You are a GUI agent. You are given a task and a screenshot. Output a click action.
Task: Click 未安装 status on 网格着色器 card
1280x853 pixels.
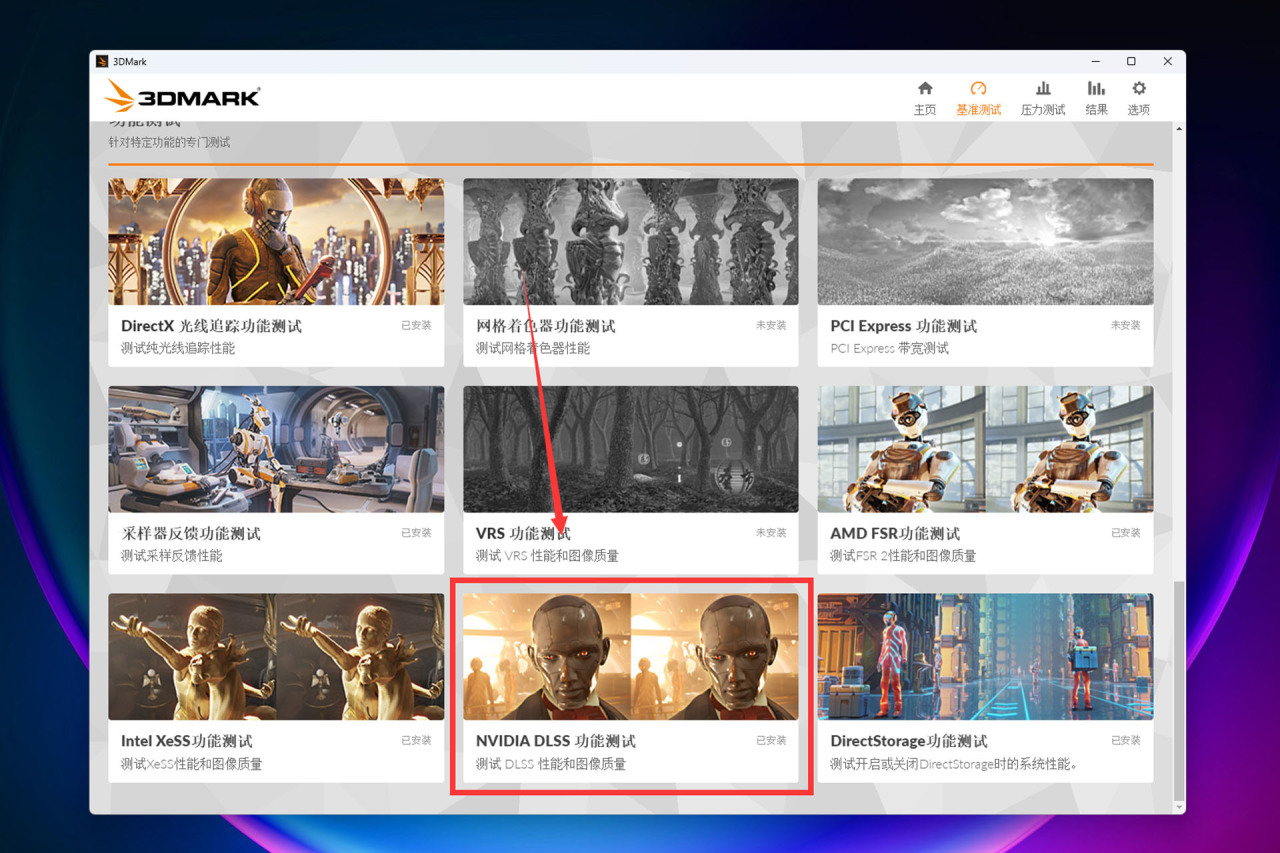(x=771, y=325)
